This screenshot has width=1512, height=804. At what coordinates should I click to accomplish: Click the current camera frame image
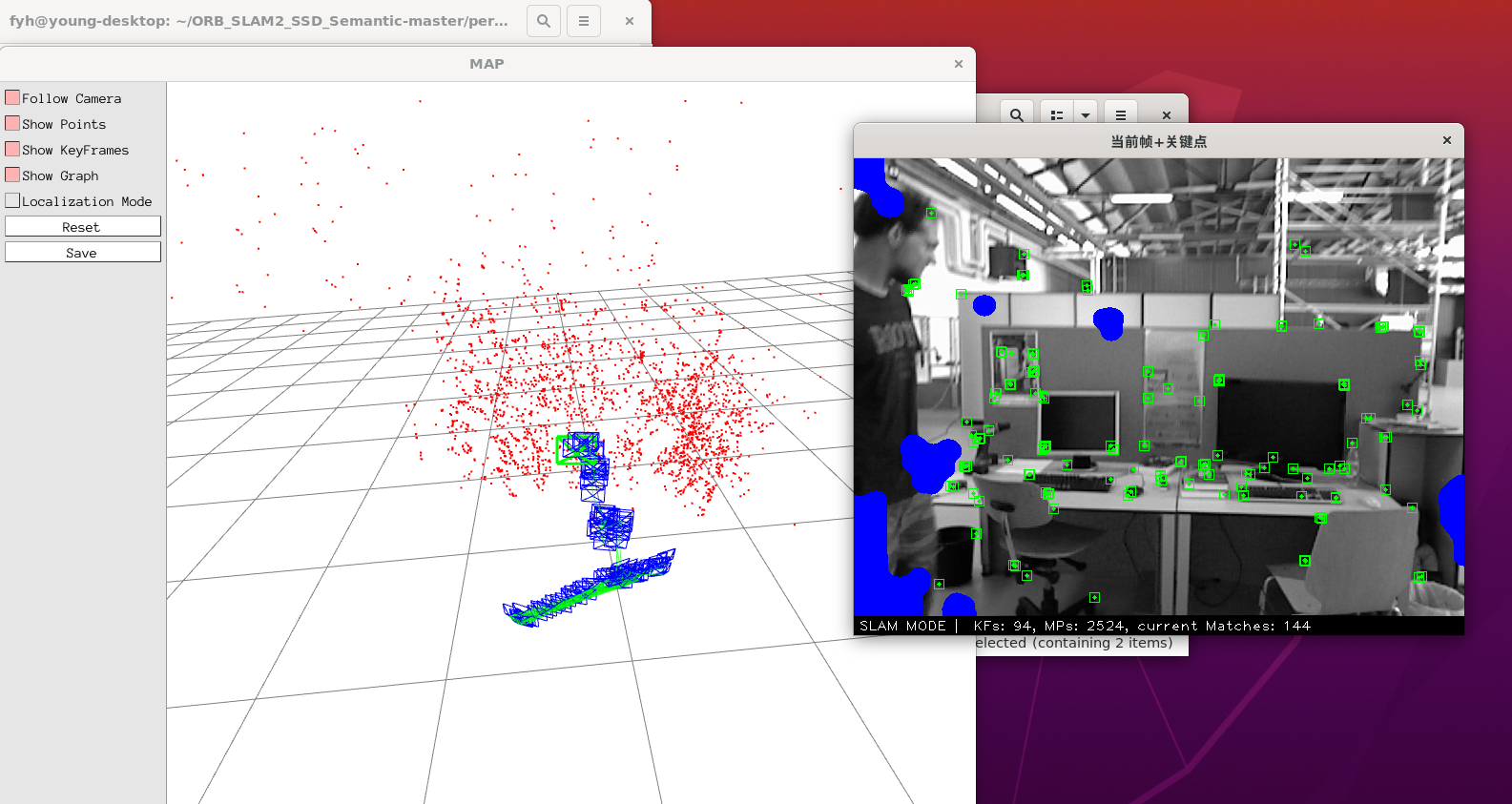tap(1159, 387)
